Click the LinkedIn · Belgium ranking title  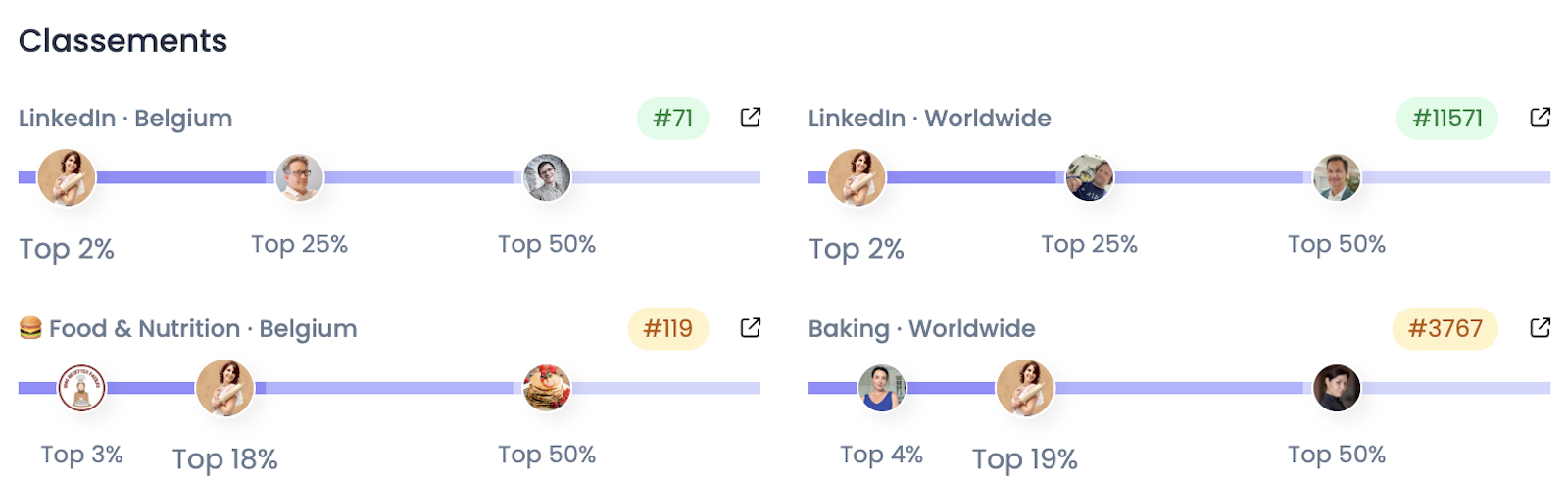pyautogui.click(x=125, y=119)
